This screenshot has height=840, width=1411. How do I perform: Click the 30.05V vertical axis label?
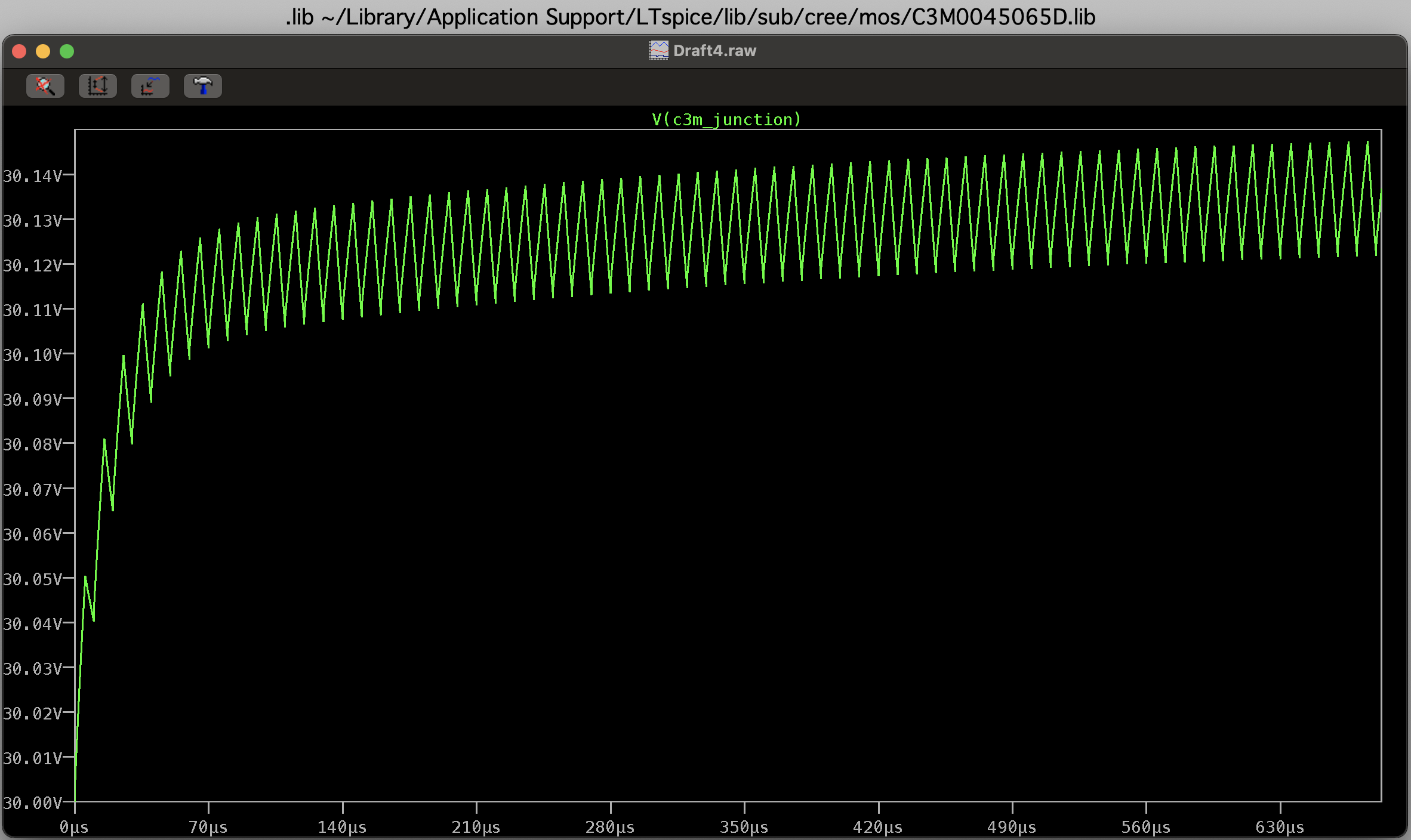[x=32, y=579]
